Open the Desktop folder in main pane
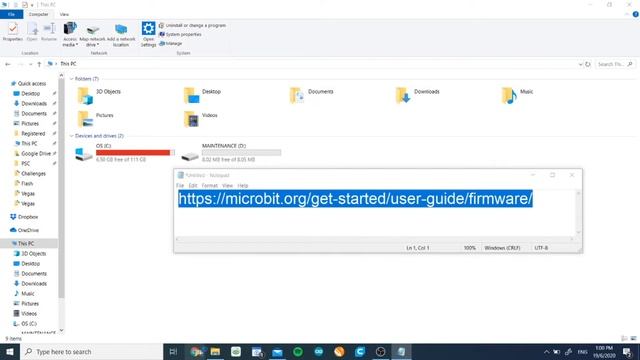The height and width of the screenshot is (360, 640). (x=191, y=96)
